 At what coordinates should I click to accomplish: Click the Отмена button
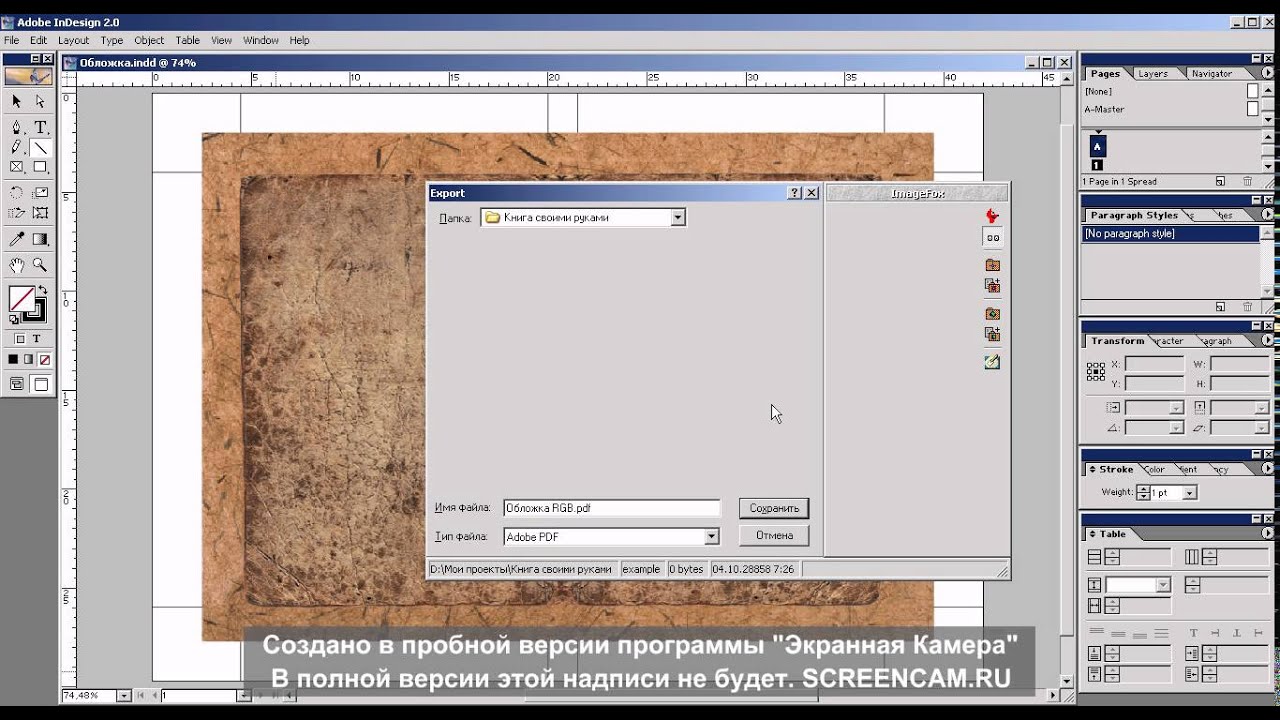(774, 535)
